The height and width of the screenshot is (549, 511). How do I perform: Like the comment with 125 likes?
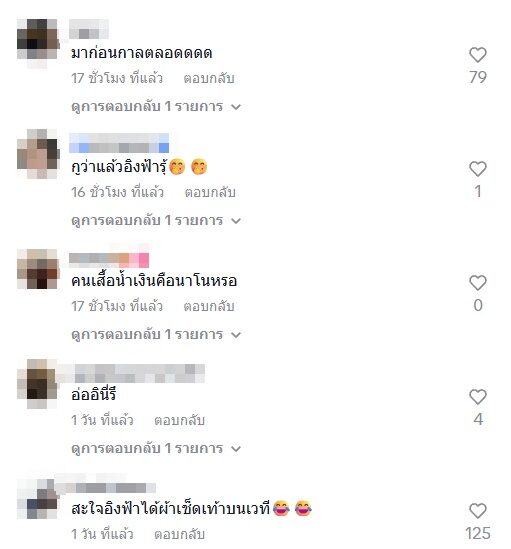(x=477, y=511)
